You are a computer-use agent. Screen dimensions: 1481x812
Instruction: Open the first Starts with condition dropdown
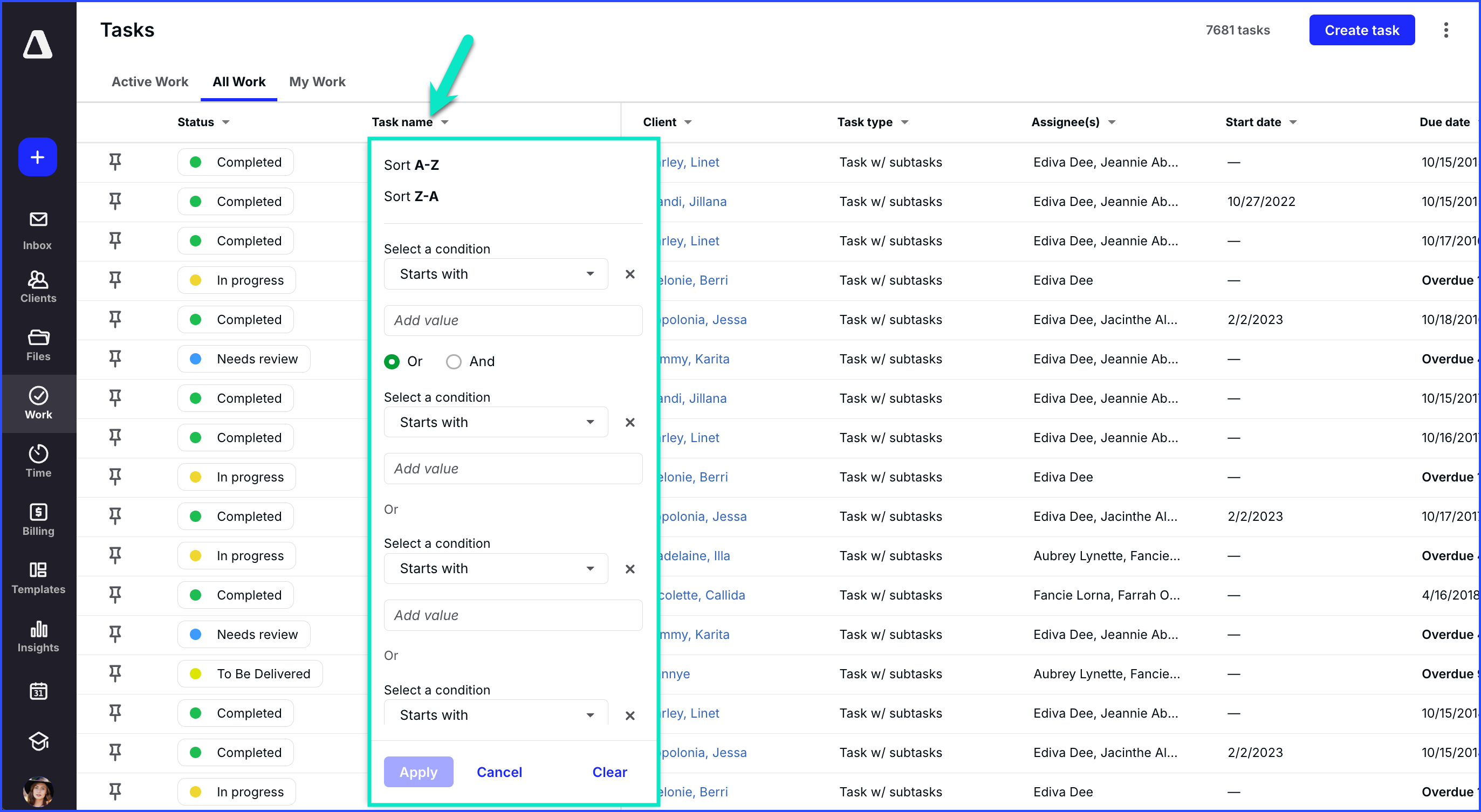(x=496, y=274)
